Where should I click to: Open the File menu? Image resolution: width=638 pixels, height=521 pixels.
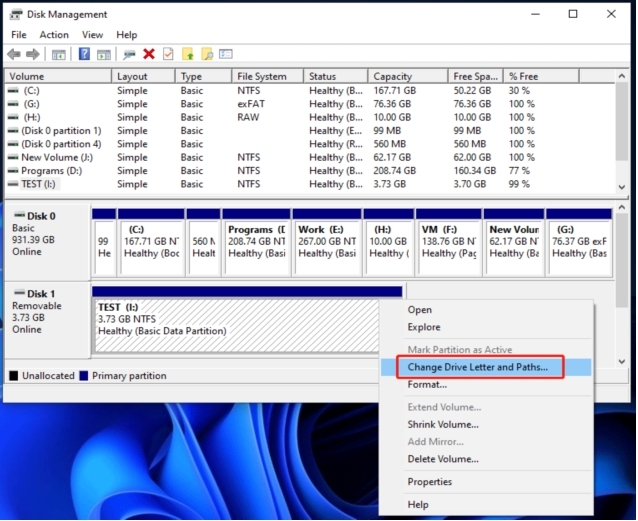tap(18, 35)
